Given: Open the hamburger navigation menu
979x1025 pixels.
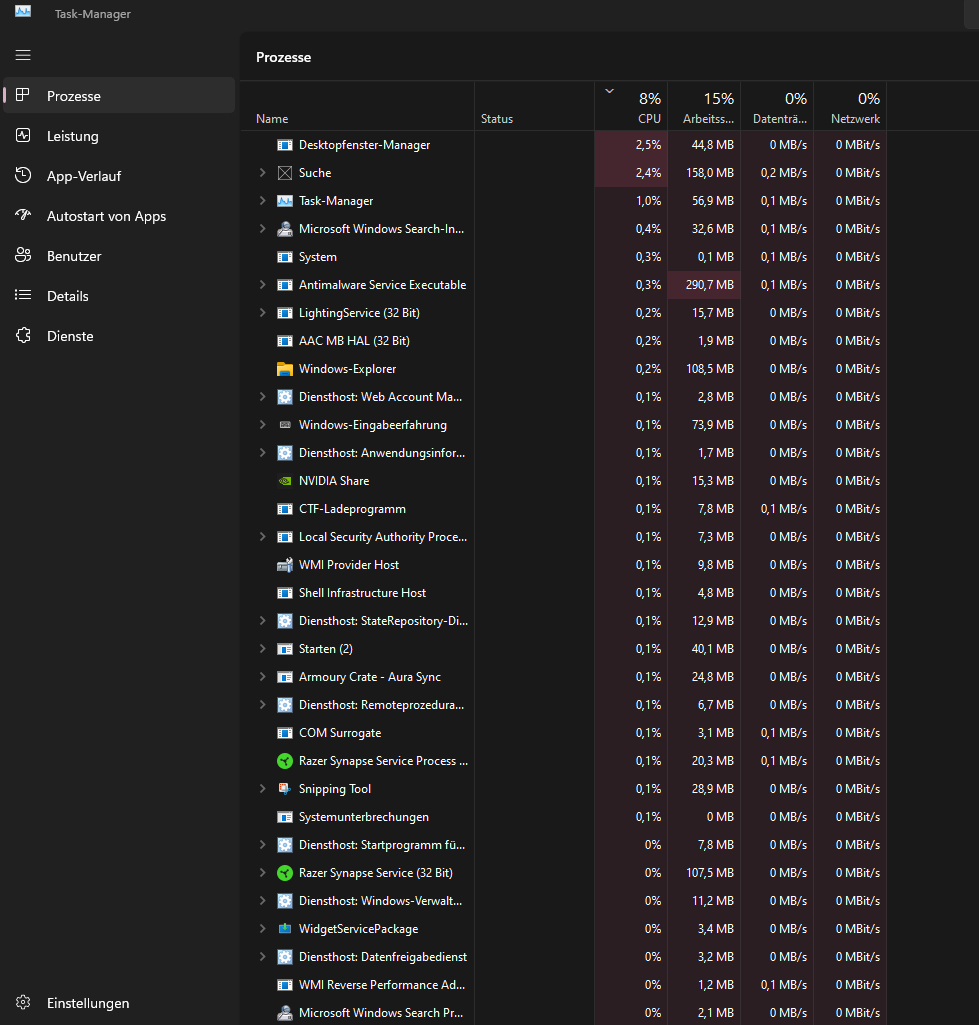Looking at the screenshot, I should click(23, 55).
